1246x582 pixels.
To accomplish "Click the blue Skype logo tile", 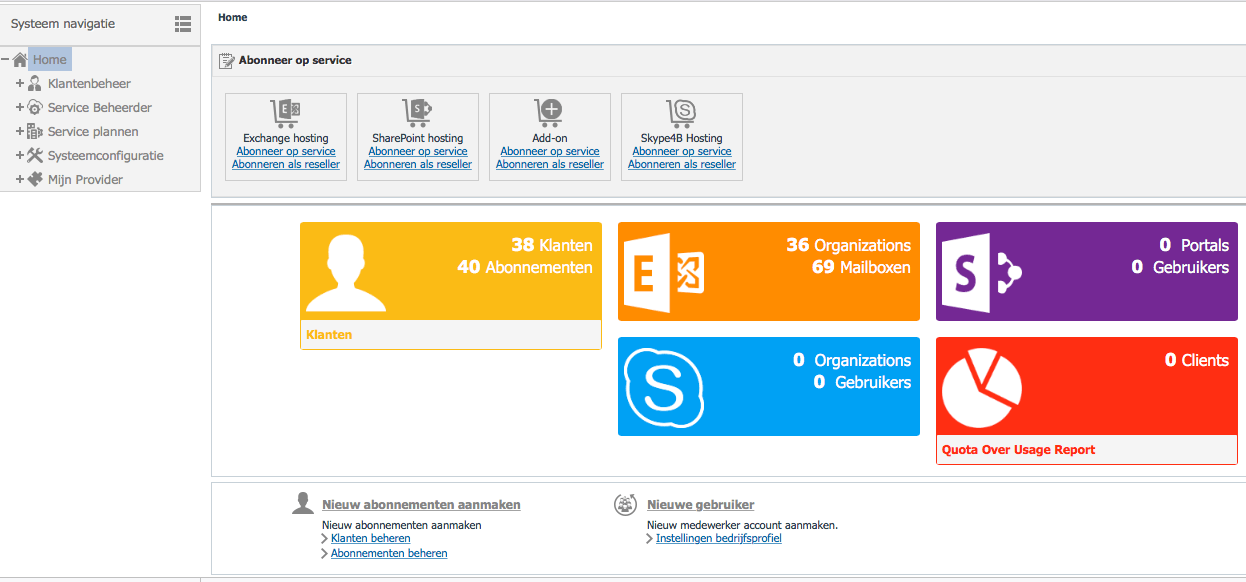I will click(x=663, y=387).
